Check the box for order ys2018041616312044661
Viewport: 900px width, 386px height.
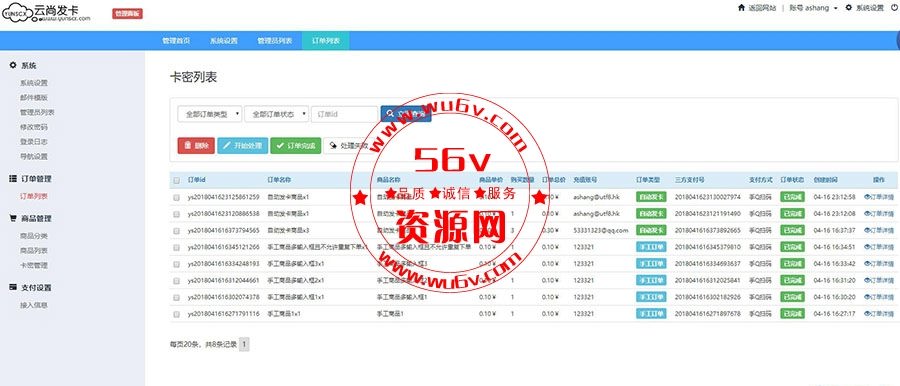click(x=177, y=281)
